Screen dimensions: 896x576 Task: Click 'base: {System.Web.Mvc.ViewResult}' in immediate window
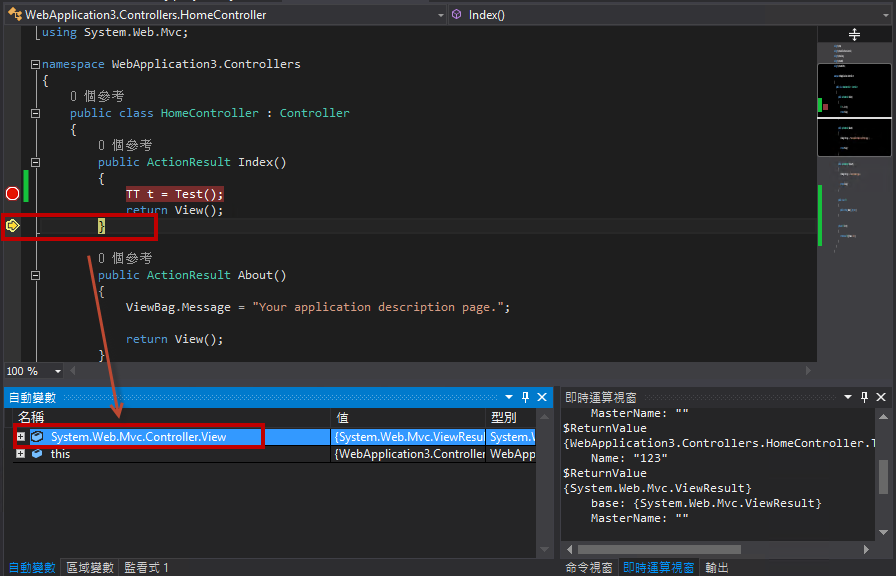[x=706, y=503]
